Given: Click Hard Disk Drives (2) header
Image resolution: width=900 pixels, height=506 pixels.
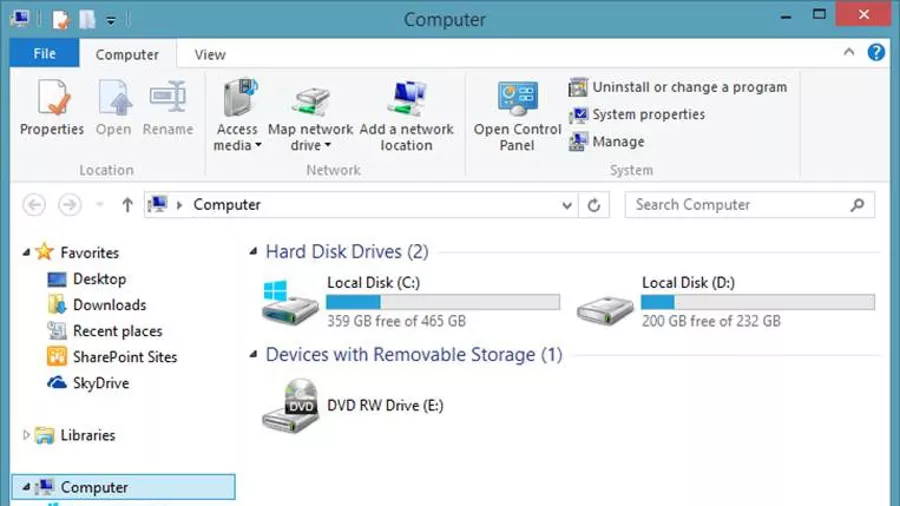Looking at the screenshot, I should 347,251.
